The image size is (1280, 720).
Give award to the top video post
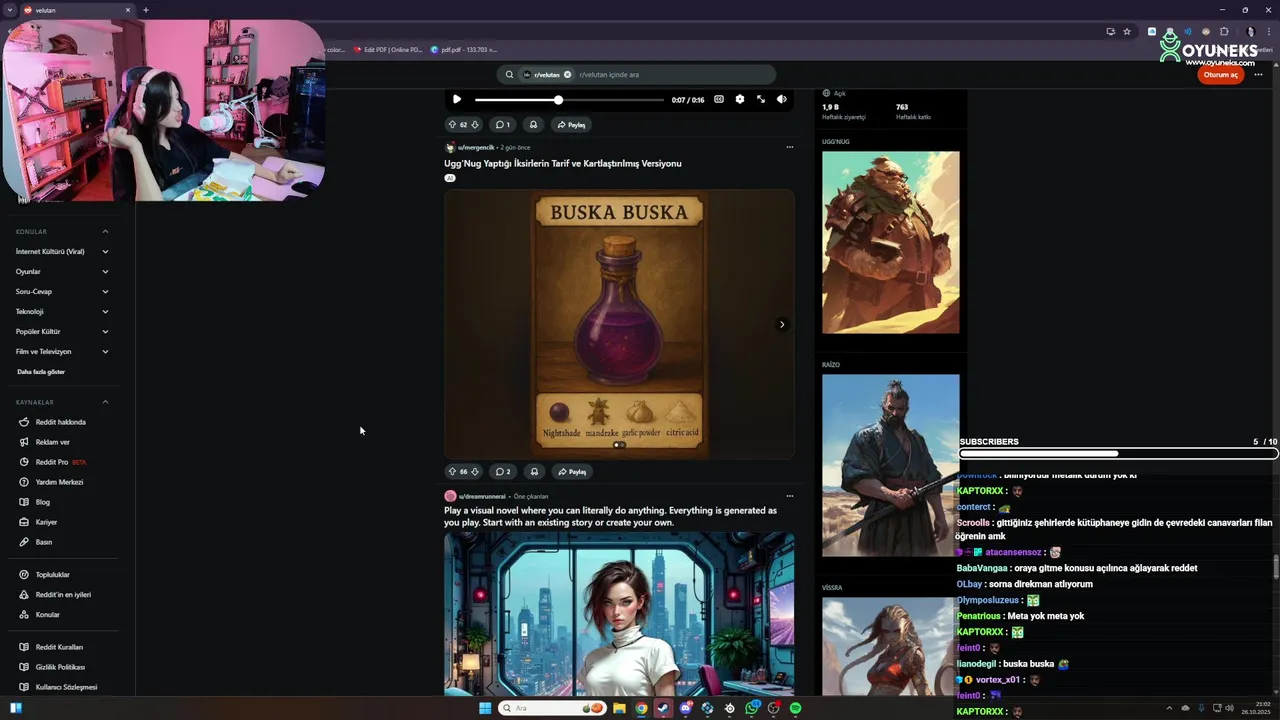point(533,125)
